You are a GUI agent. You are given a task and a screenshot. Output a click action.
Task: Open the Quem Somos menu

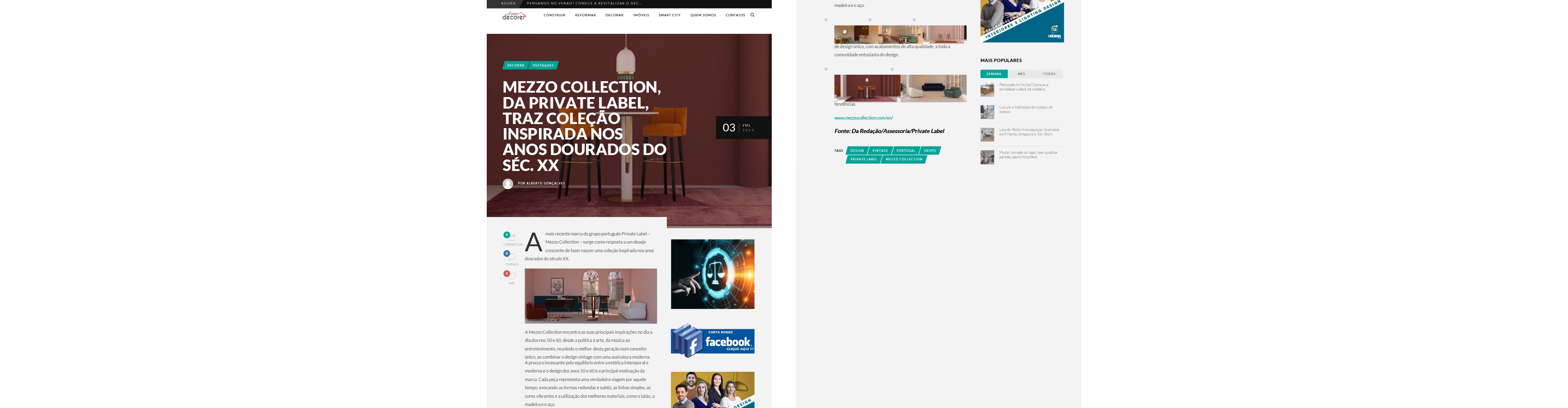pos(703,15)
